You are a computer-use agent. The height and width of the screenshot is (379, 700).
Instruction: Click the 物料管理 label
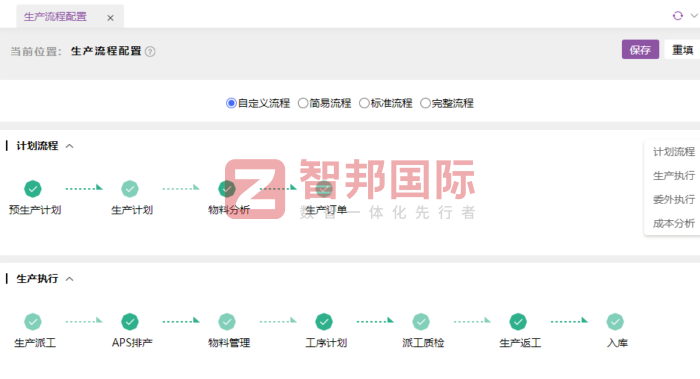pos(229,343)
